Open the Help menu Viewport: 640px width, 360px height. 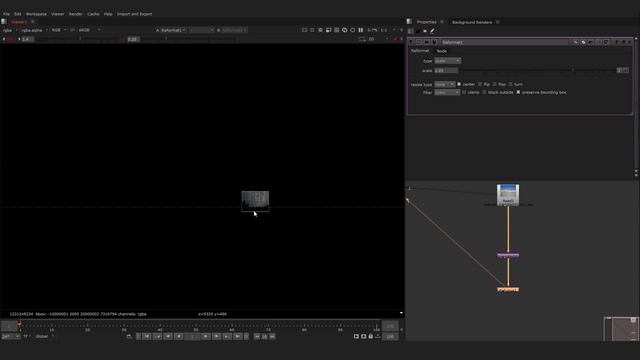[x=108, y=14]
